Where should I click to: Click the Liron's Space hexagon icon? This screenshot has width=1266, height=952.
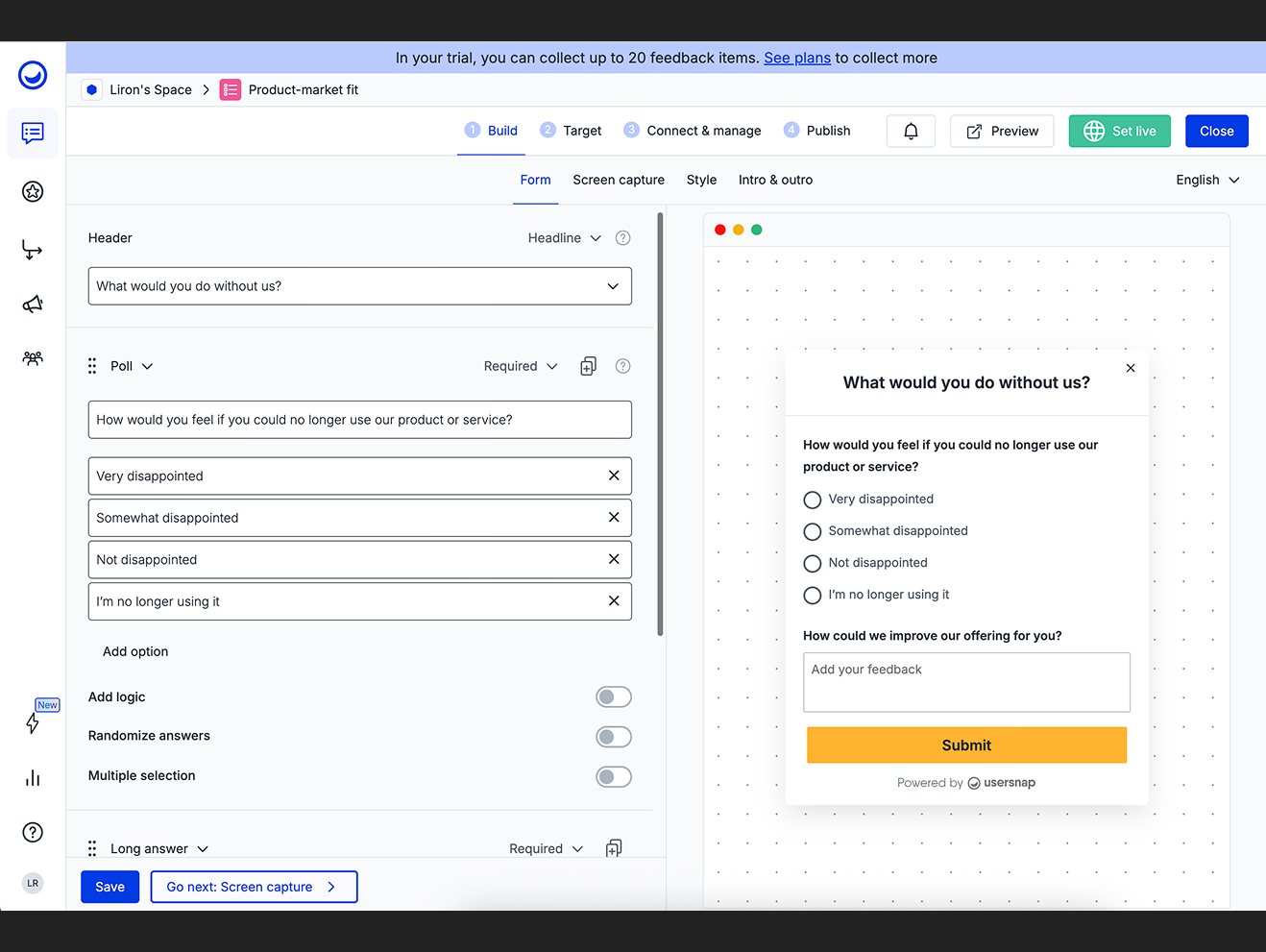click(x=92, y=89)
